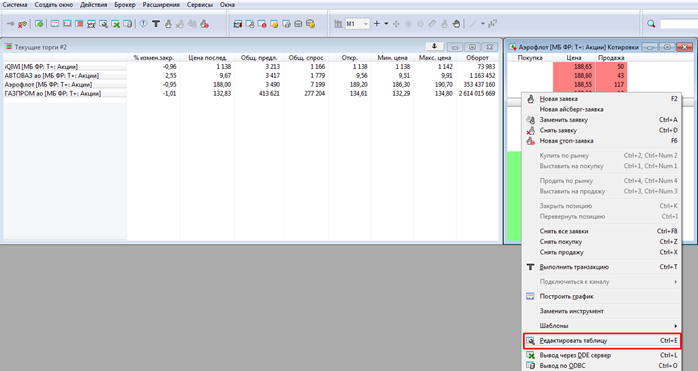Select the diagonal line drawing tool

473,24
